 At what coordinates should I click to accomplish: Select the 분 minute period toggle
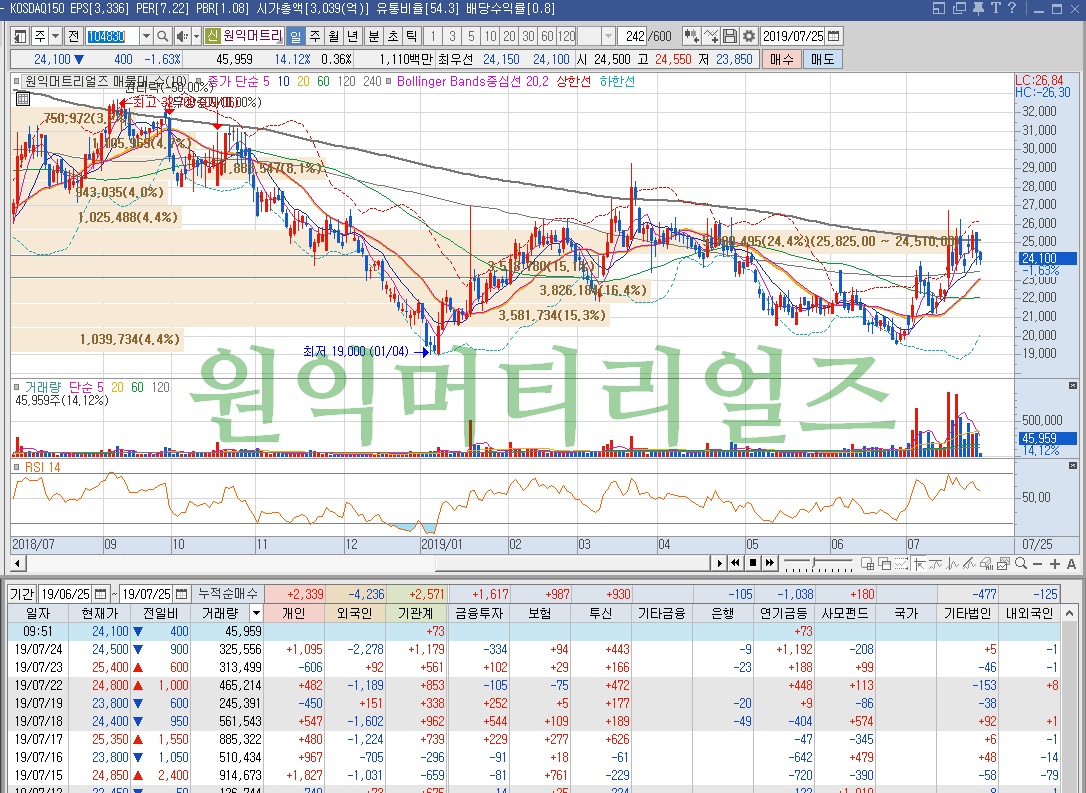coord(374,36)
